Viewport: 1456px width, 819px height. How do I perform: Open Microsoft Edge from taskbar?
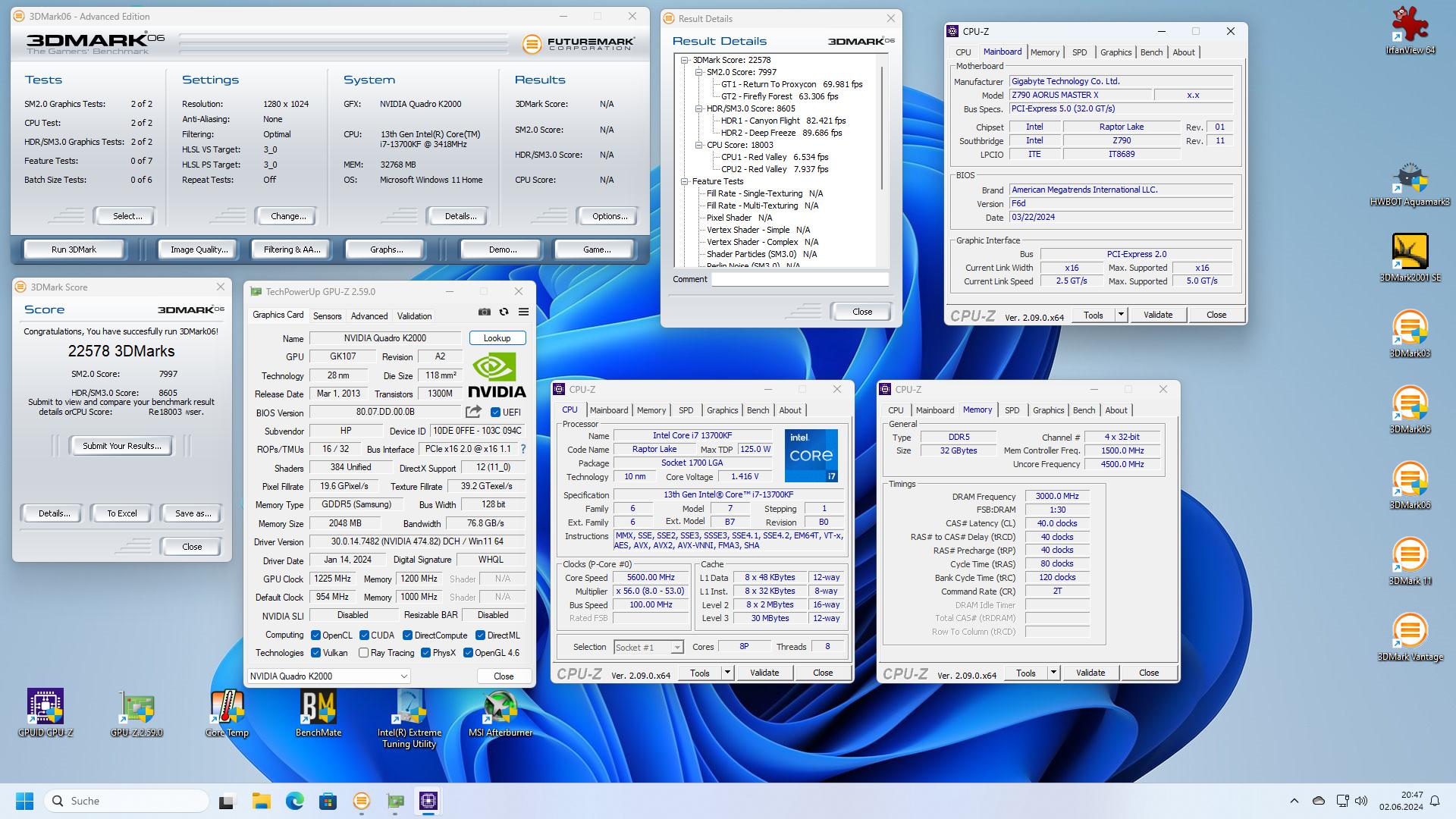click(x=294, y=801)
